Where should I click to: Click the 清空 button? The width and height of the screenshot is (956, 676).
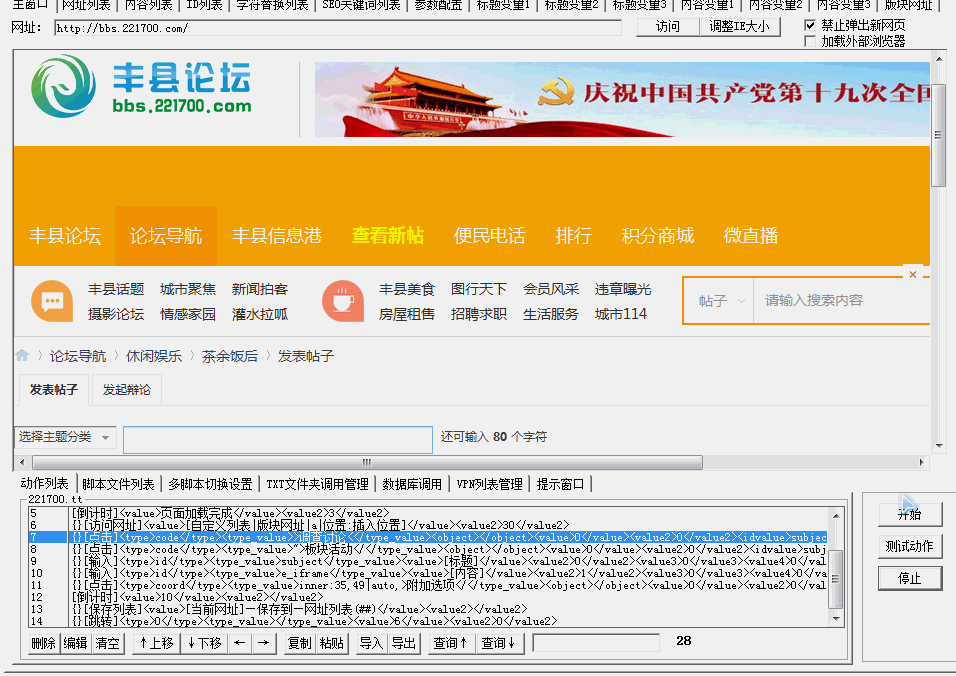tap(108, 643)
